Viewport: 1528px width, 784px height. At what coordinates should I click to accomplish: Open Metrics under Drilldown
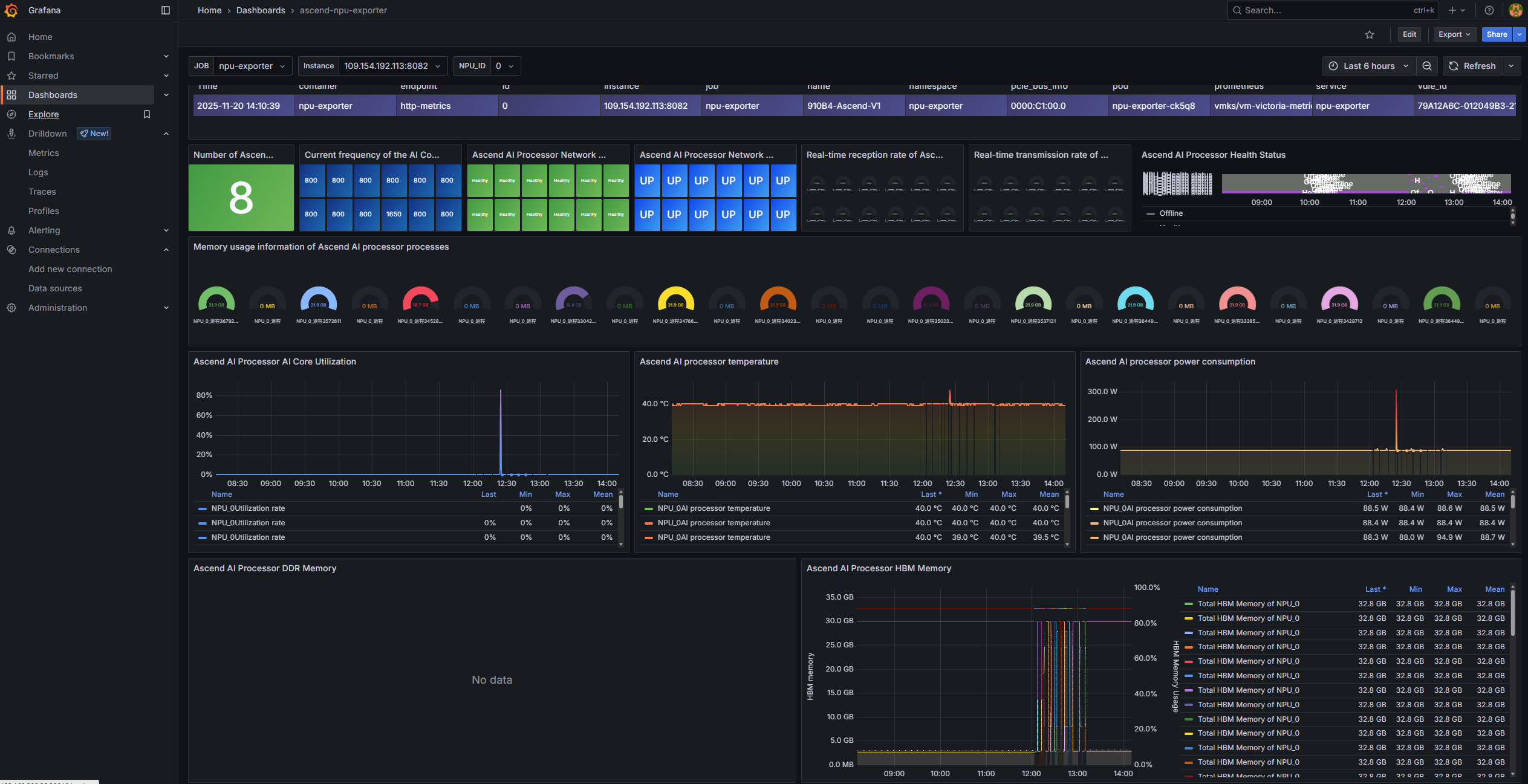pos(44,153)
